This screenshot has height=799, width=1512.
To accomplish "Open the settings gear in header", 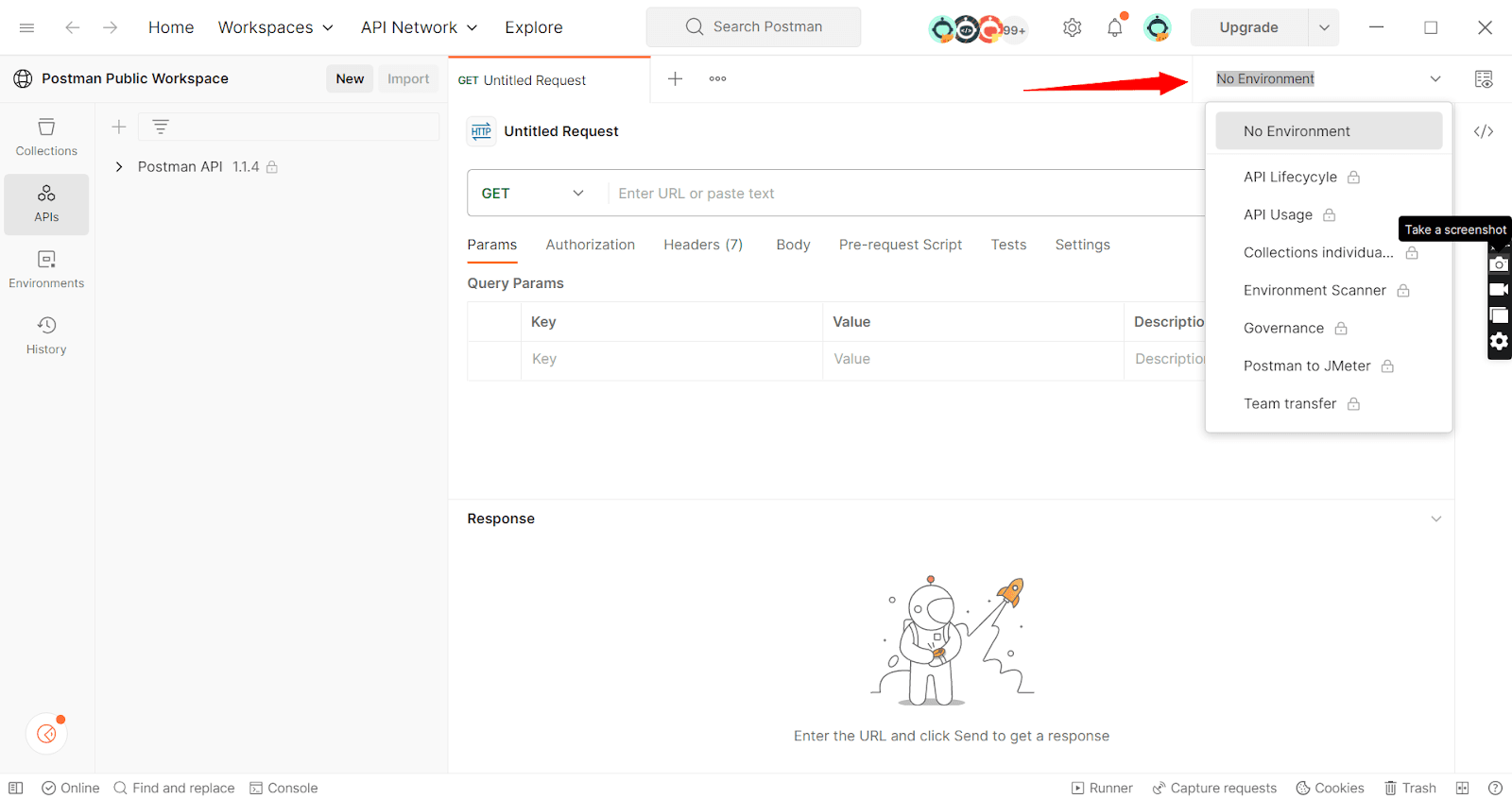I will pyautogui.click(x=1072, y=27).
